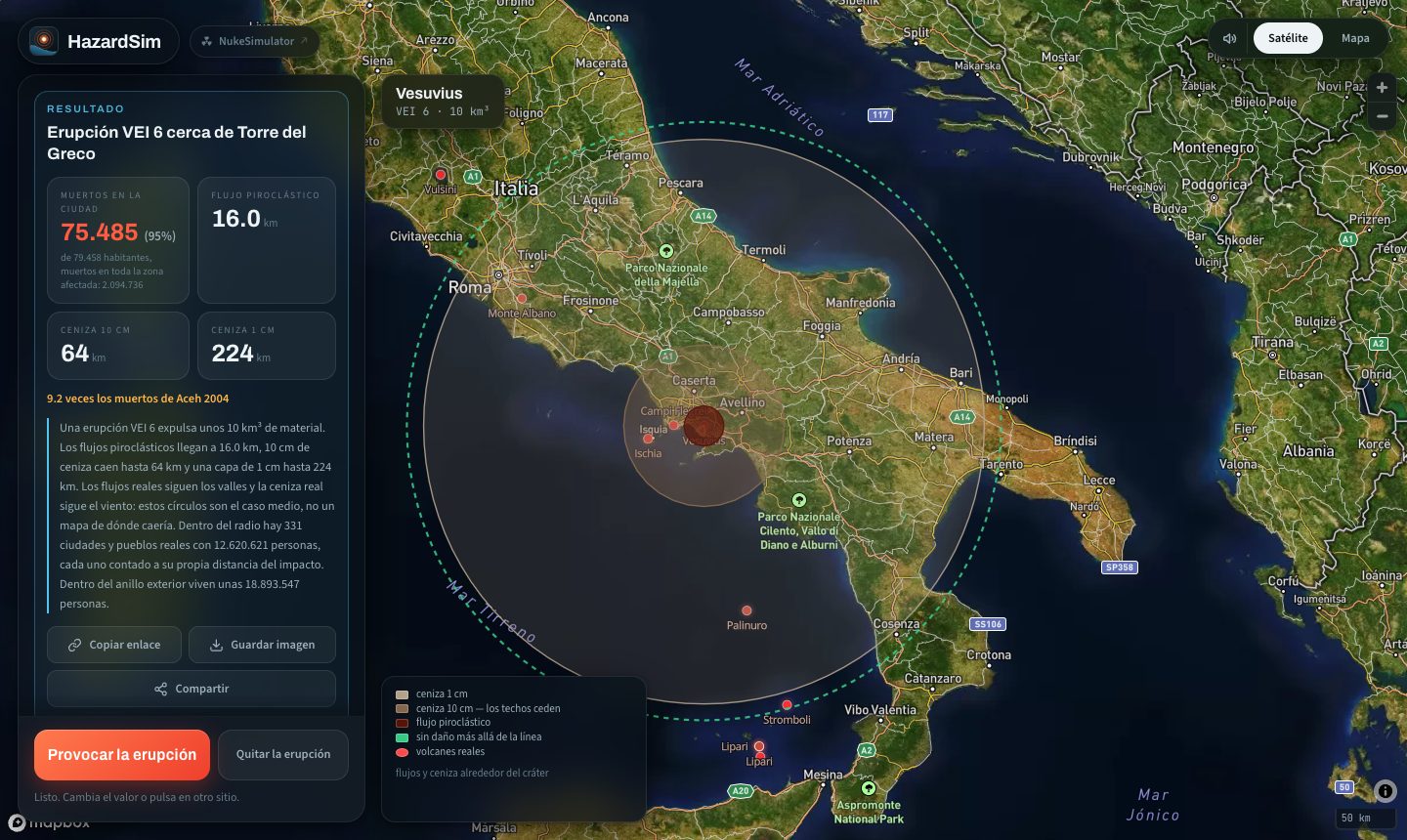The height and width of the screenshot is (840, 1407).
Task: Click the share icon in Compartir
Action: point(160,690)
